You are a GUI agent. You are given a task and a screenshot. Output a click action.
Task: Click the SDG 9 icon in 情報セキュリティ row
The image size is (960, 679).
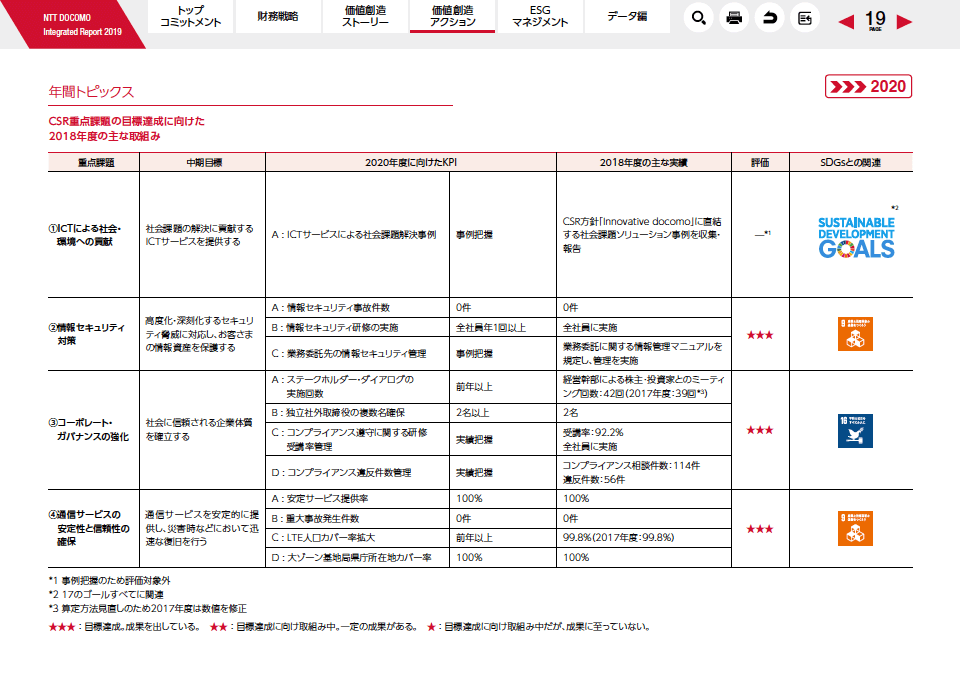coord(855,334)
